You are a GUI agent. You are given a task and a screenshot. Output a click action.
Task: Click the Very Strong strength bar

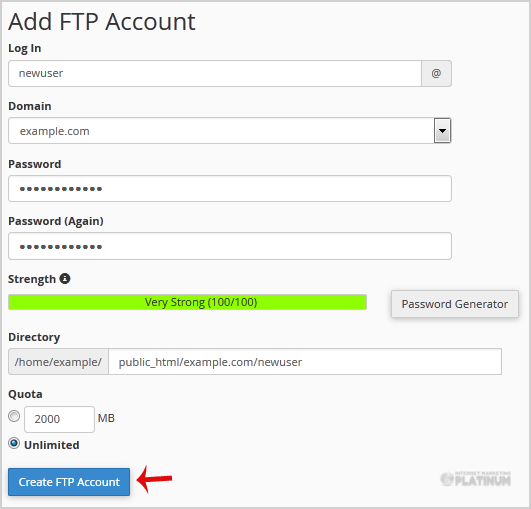click(187, 302)
